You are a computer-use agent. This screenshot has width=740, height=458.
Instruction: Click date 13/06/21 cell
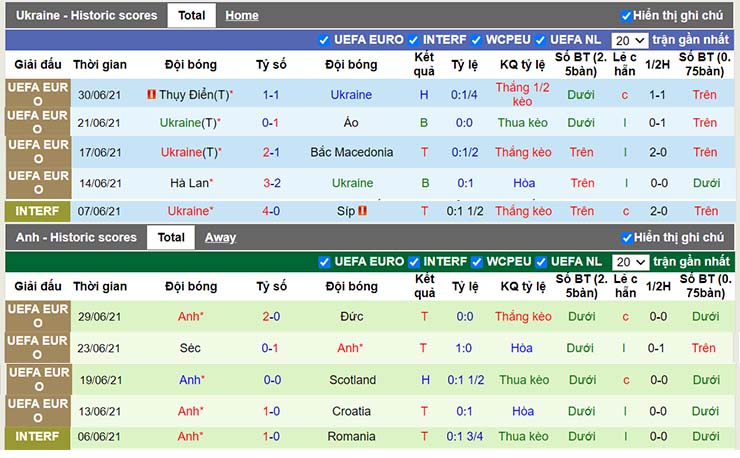click(x=100, y=411)
